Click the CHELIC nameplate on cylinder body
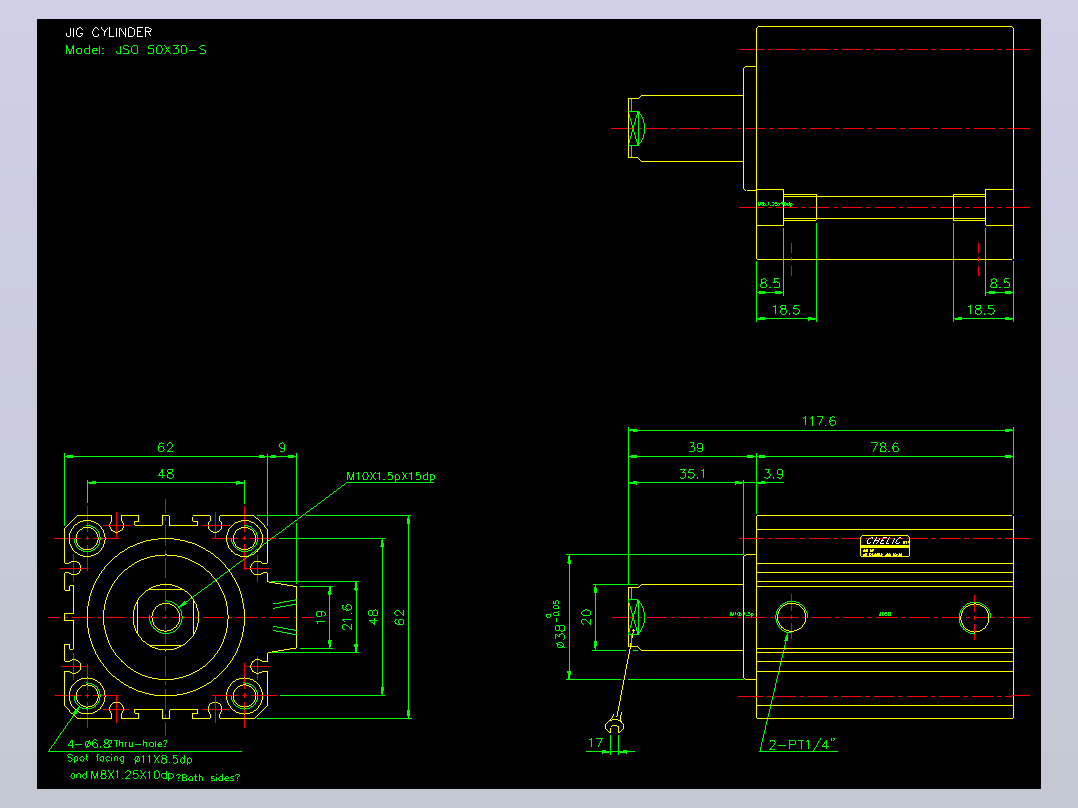1078x808 pixels. (885, 546)
